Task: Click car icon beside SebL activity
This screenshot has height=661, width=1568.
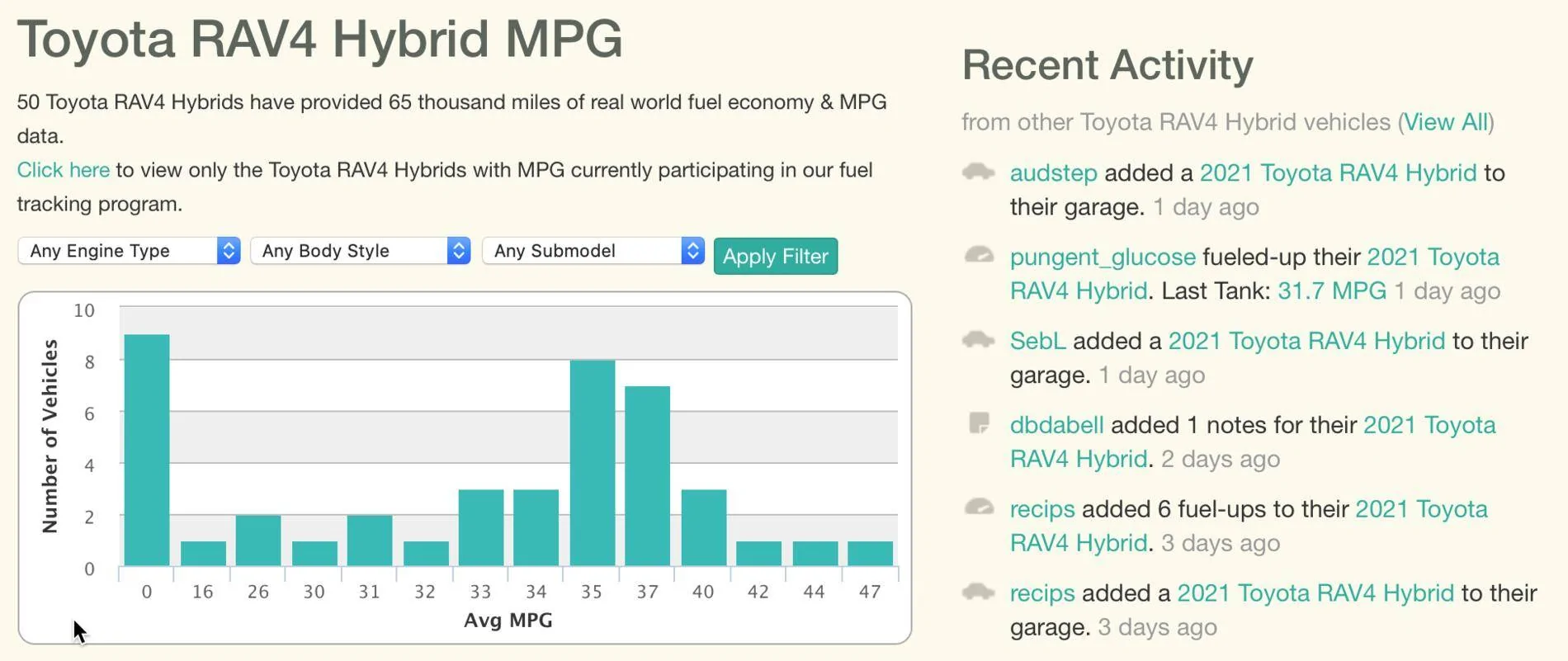Action: tap(979, 339)
